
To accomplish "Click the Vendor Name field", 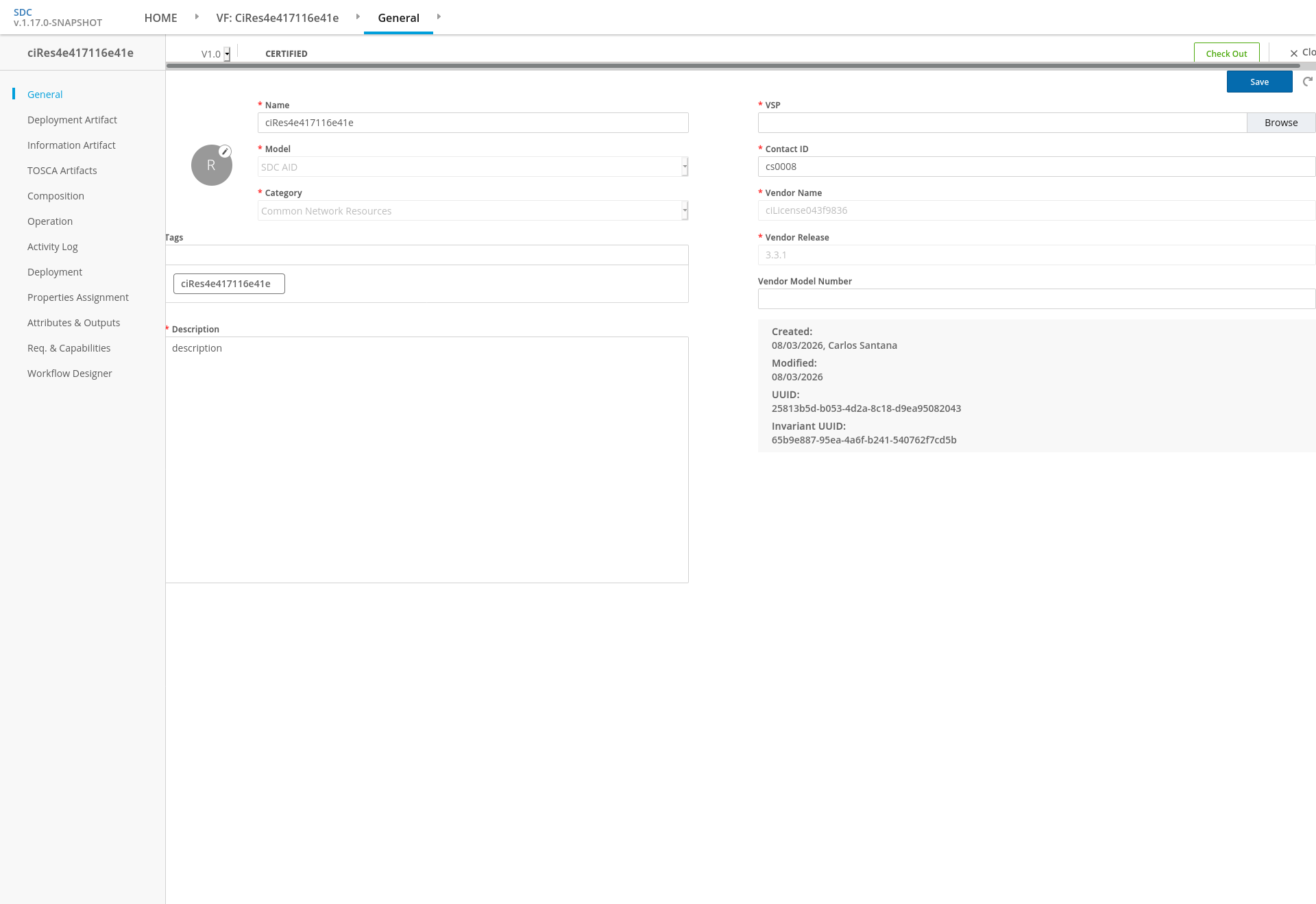I will click(1036, 210).
